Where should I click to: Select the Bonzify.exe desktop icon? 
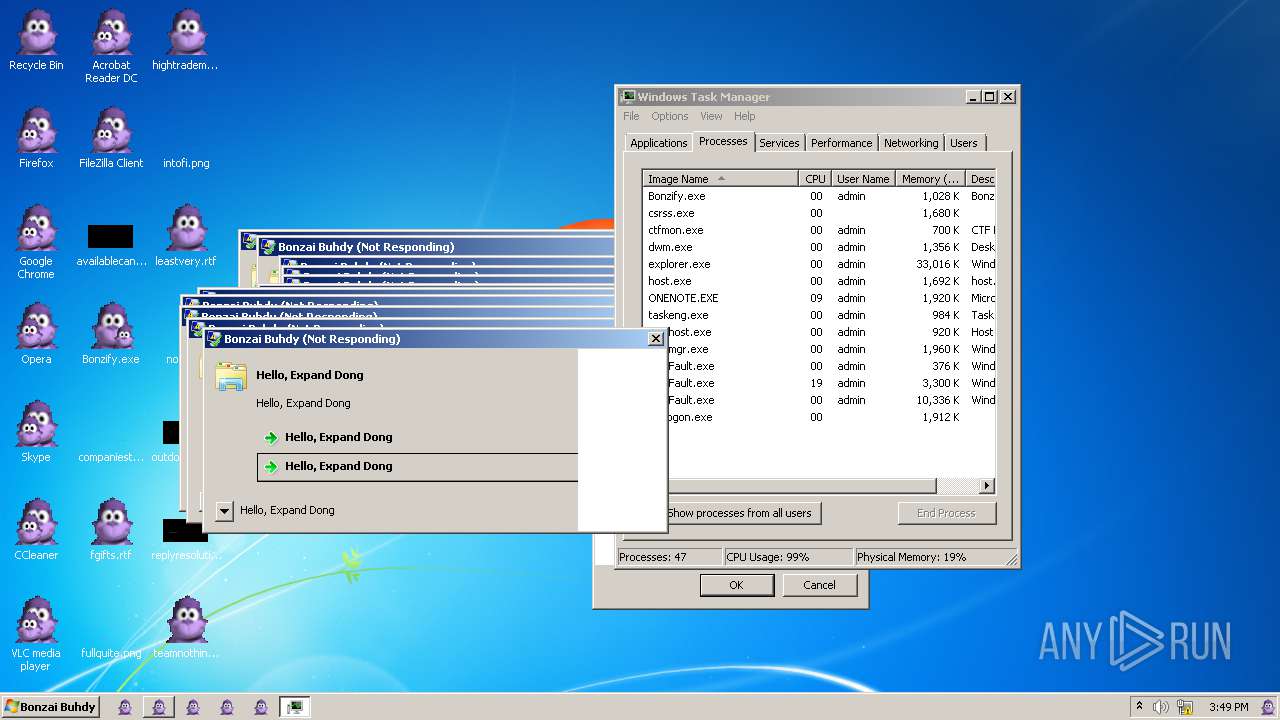point(111,334)
